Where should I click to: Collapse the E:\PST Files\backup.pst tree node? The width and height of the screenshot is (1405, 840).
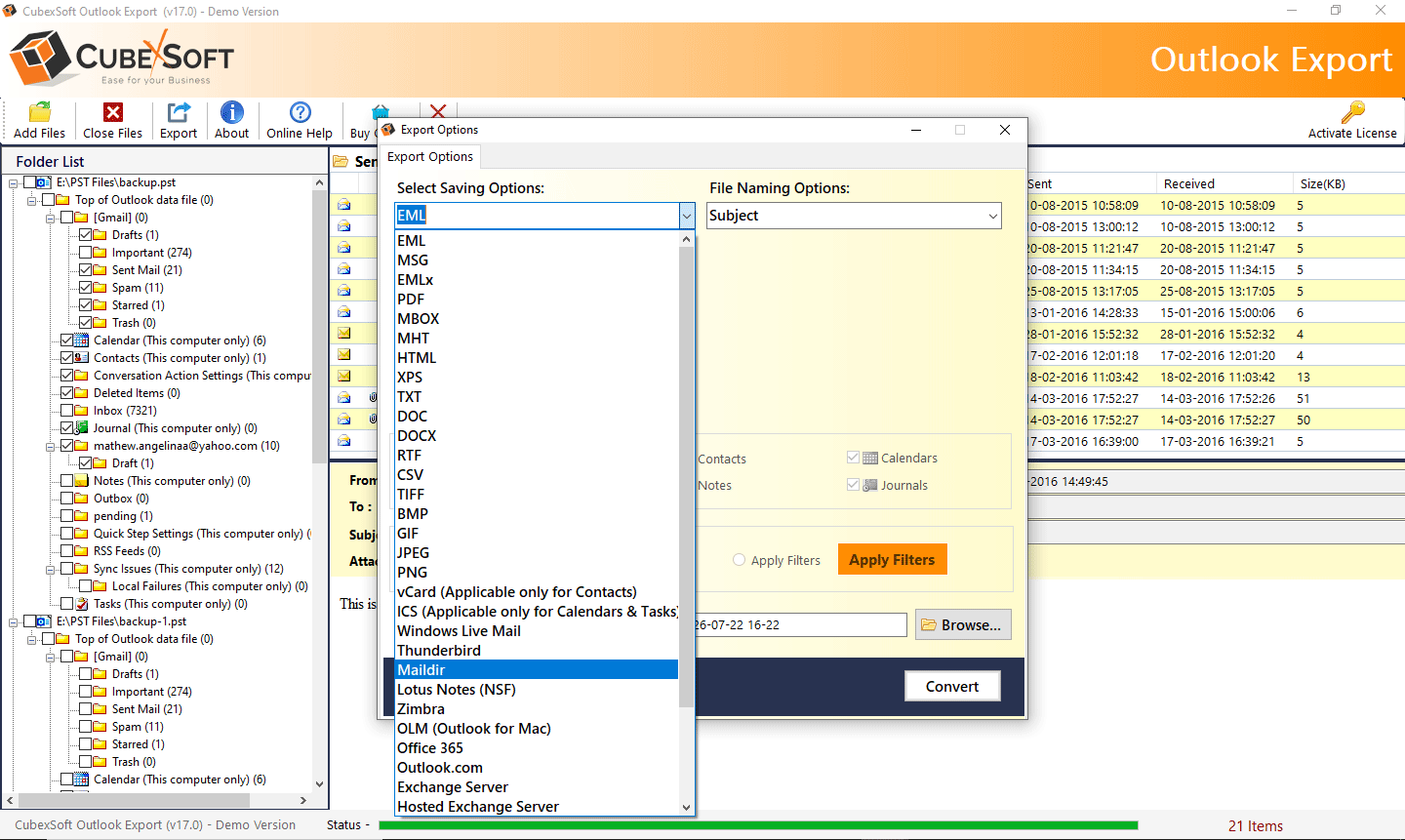[14, 182]
